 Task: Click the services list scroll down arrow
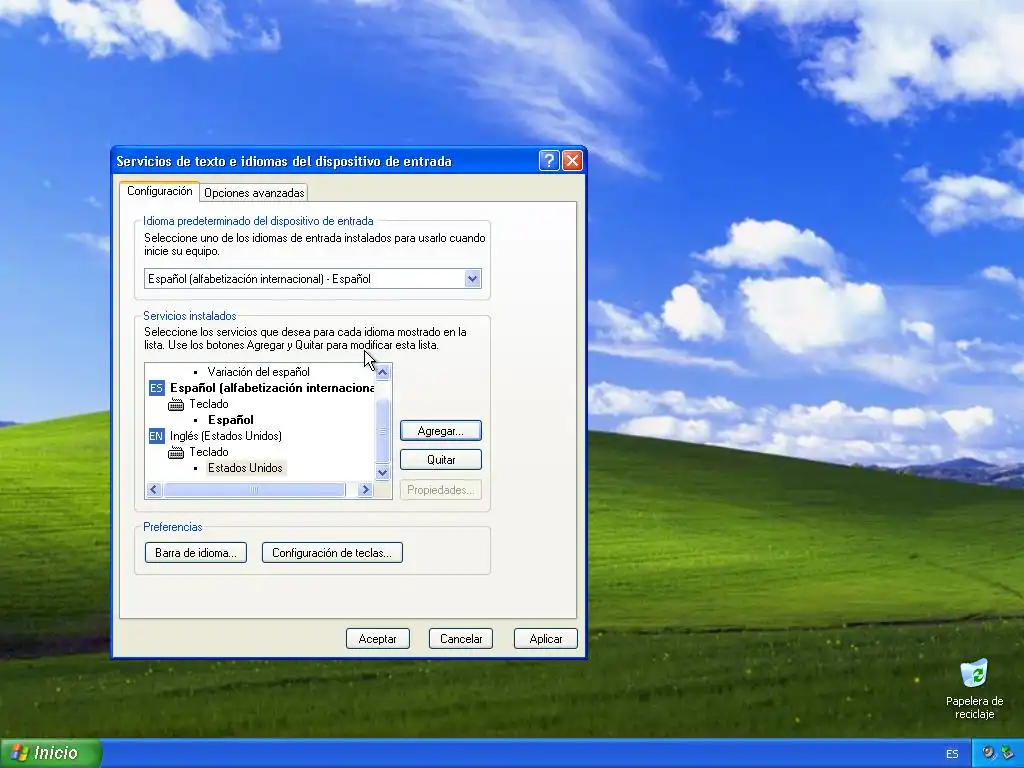[383, 472]
